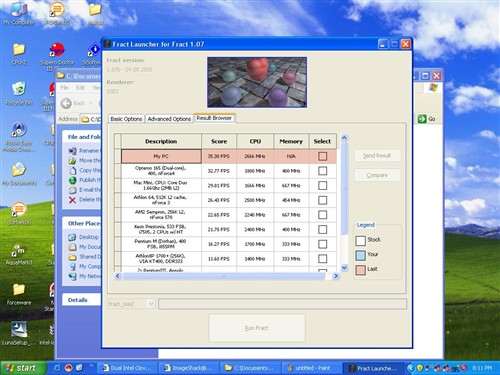Tick the Select checkbox for My PC row

[322, 156]
